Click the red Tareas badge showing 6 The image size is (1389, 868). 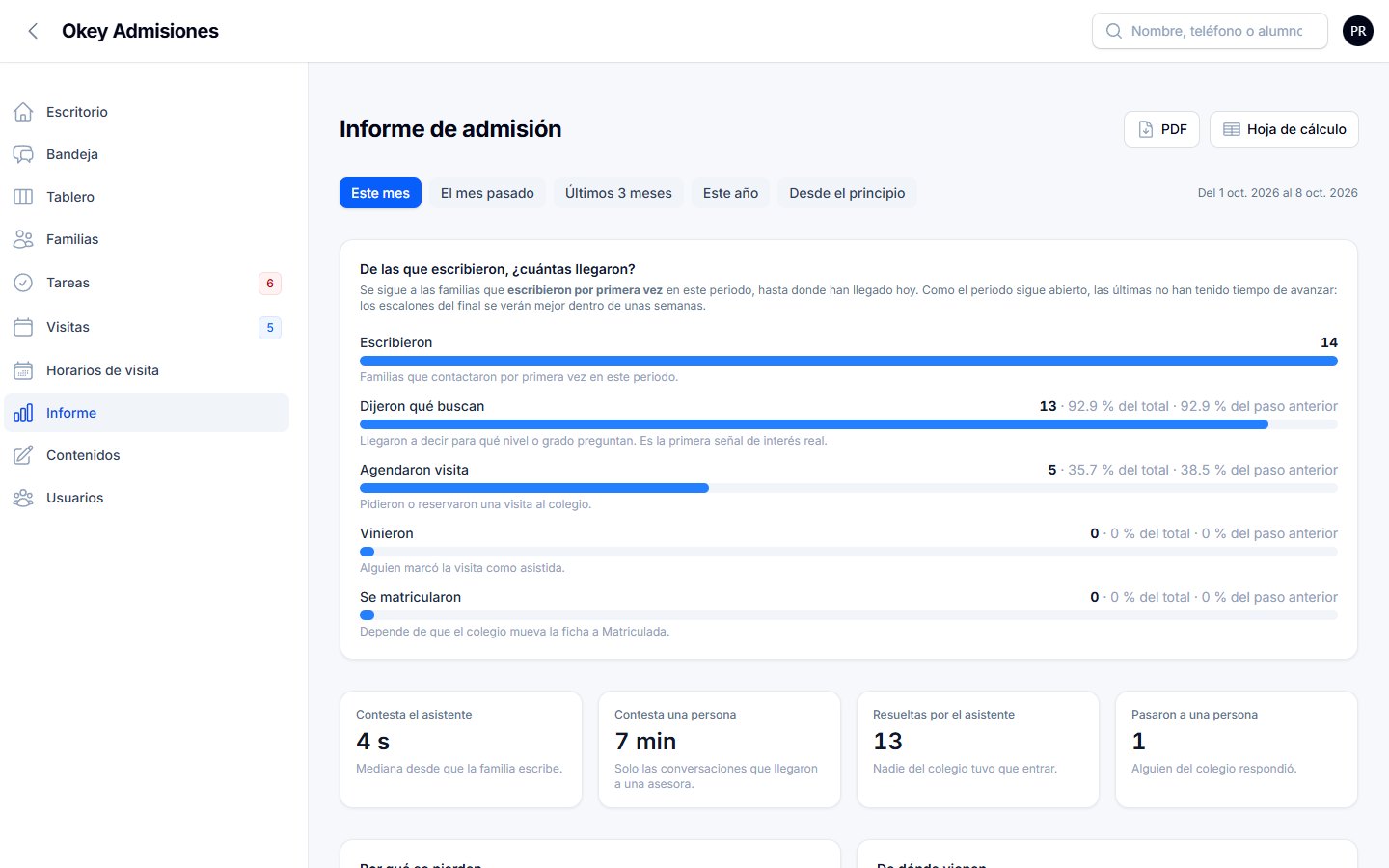[x=270, y=284]
